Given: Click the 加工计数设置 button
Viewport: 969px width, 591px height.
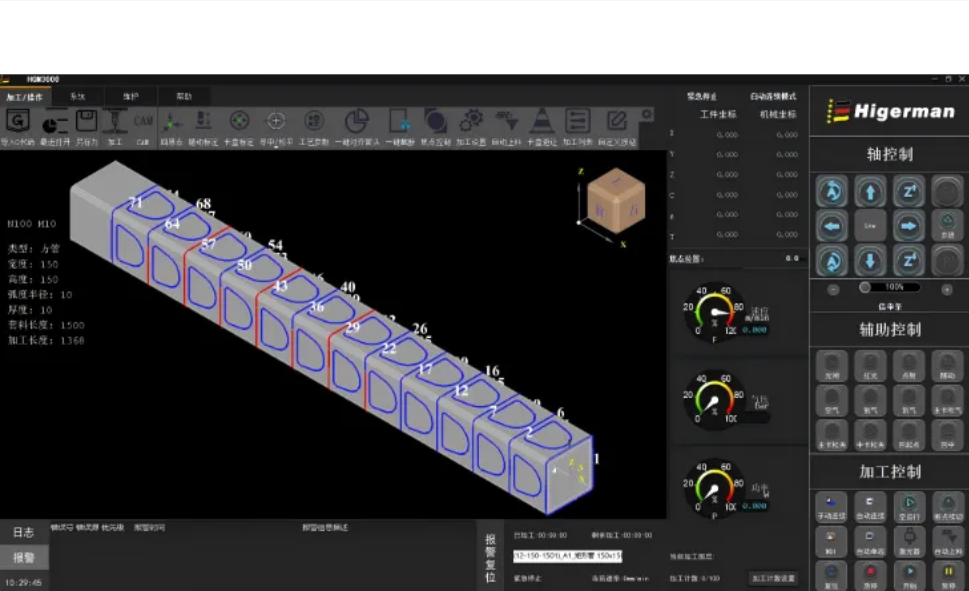Looking at the screenshot, I should 773,578.
